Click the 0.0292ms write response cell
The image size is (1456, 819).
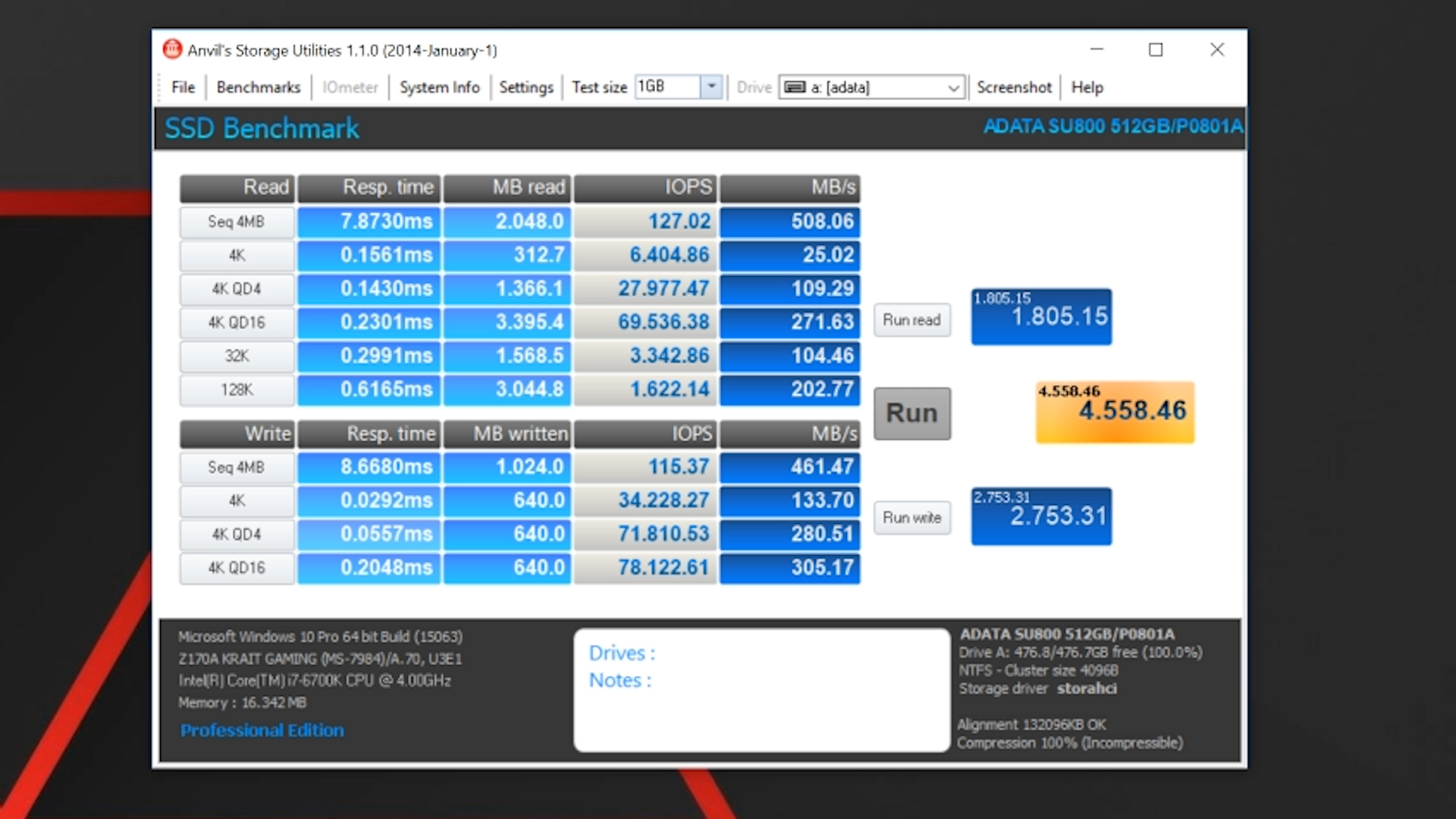(x=369, y=500)
